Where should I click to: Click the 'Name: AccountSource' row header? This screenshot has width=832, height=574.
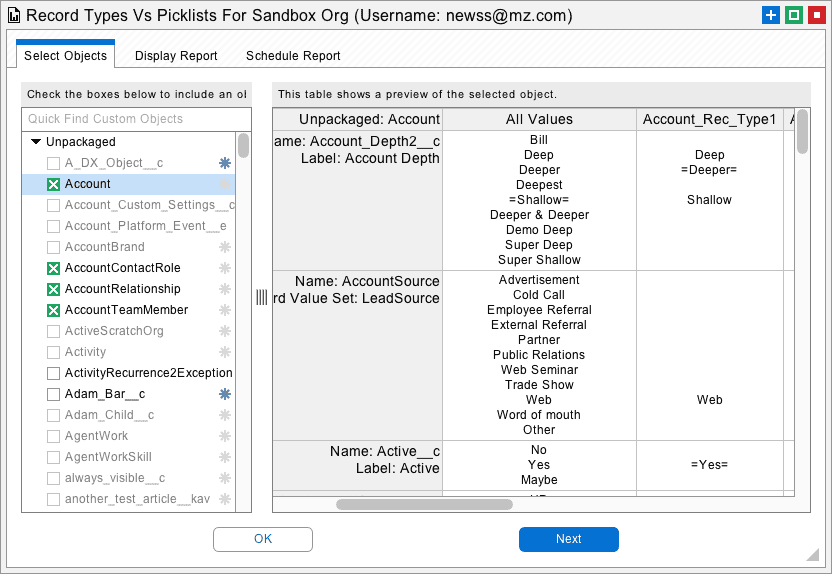pyautogui.click(x=367, y=281)
